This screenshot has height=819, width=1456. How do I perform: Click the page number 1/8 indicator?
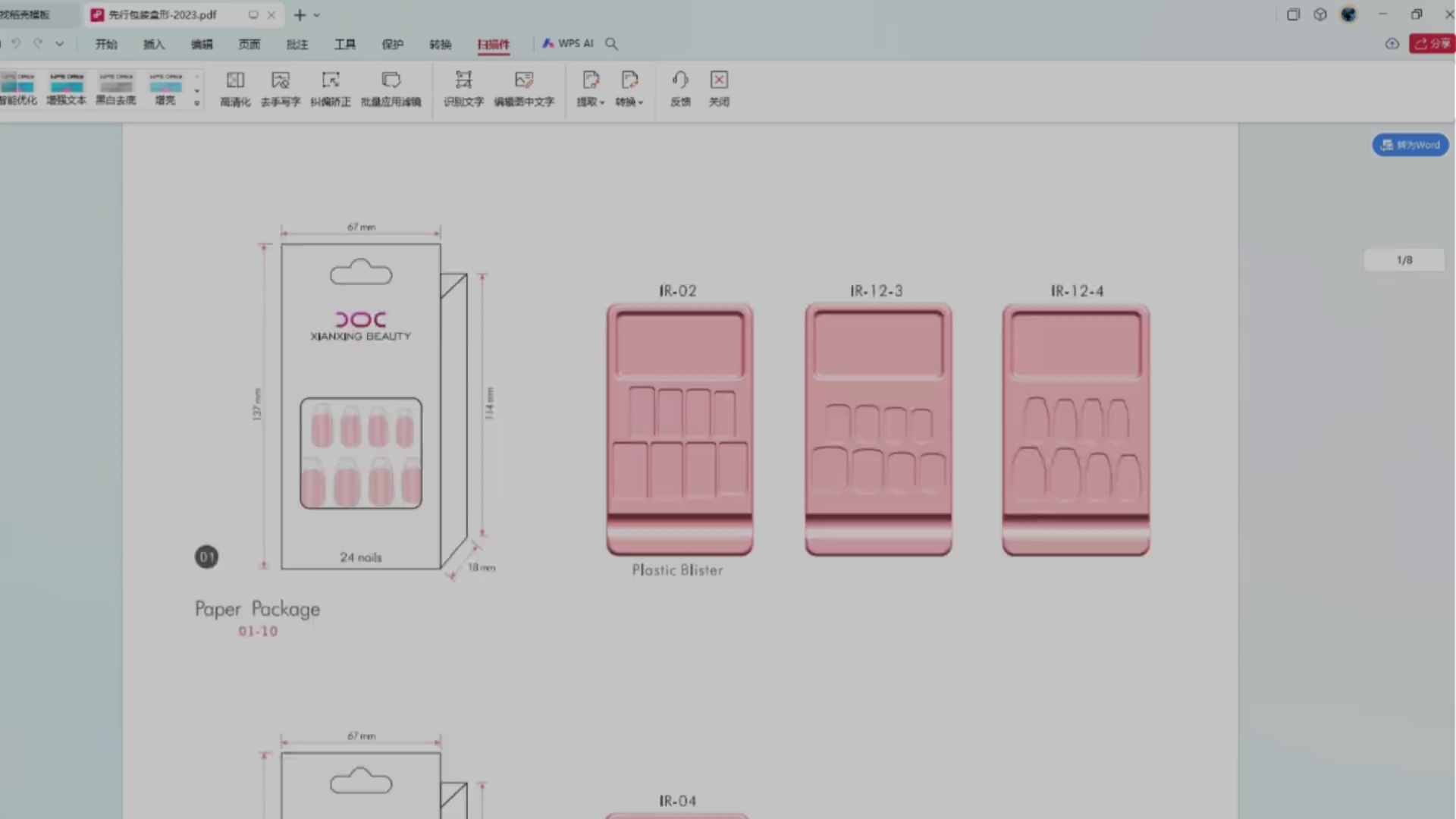pos(1404,260)
